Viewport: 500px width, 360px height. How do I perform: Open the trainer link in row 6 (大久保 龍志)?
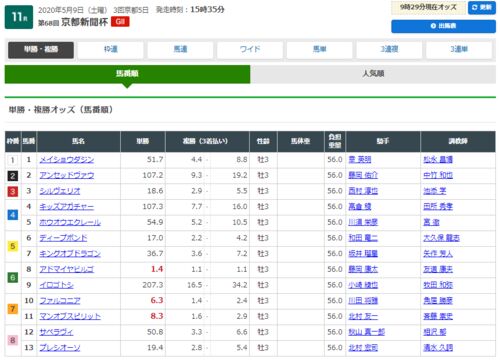[x=441, y=238]
